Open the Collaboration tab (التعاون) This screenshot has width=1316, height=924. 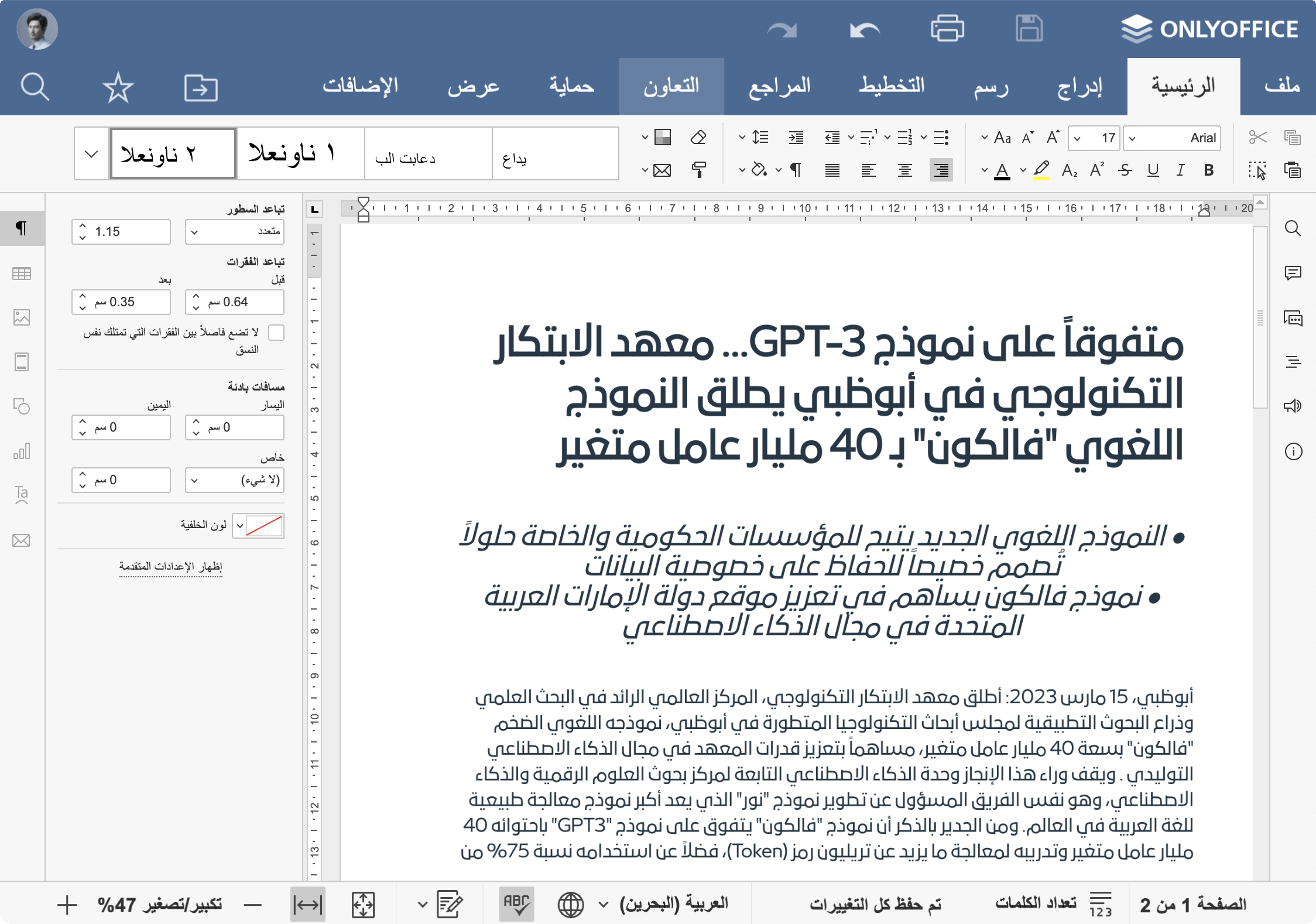(671, 87)
